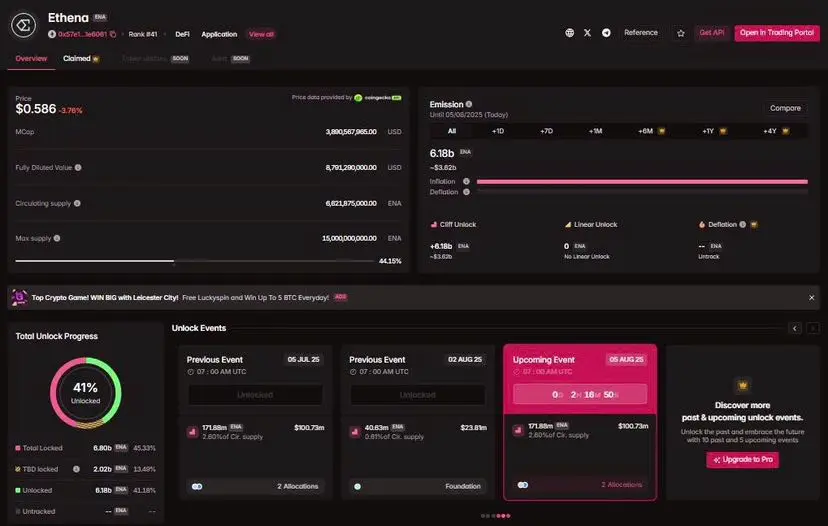The height and width of the screenshot is (526, 828).
Task: Open the website globe icon
Action: (x=569, y=33)
